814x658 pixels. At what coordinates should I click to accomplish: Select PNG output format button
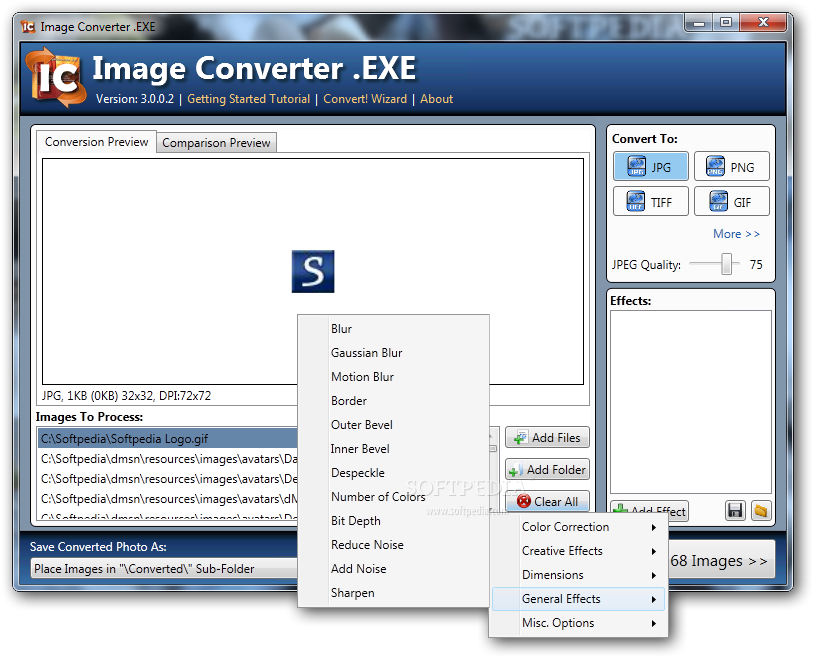(731, 166)
